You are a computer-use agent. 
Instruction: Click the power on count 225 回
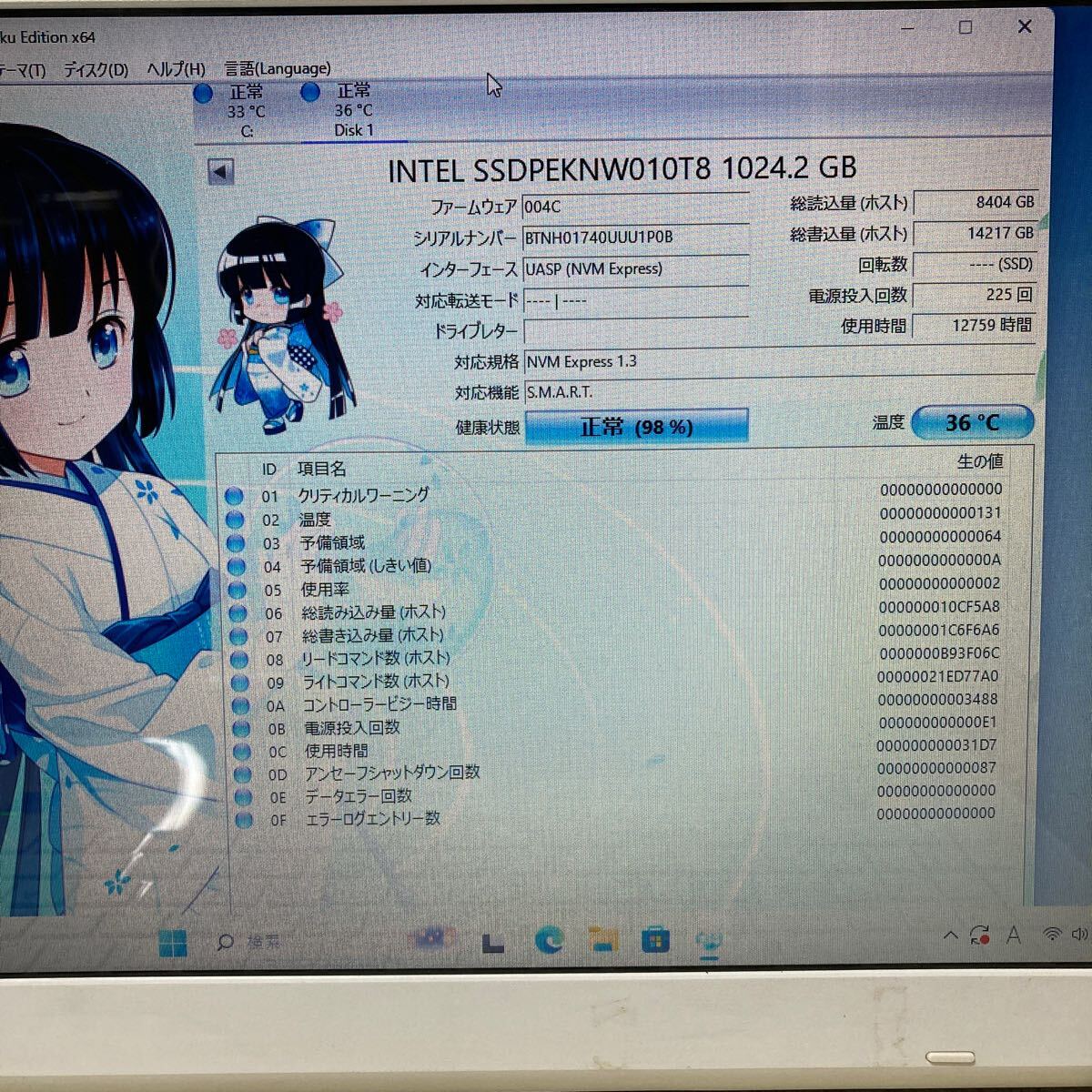975,295
